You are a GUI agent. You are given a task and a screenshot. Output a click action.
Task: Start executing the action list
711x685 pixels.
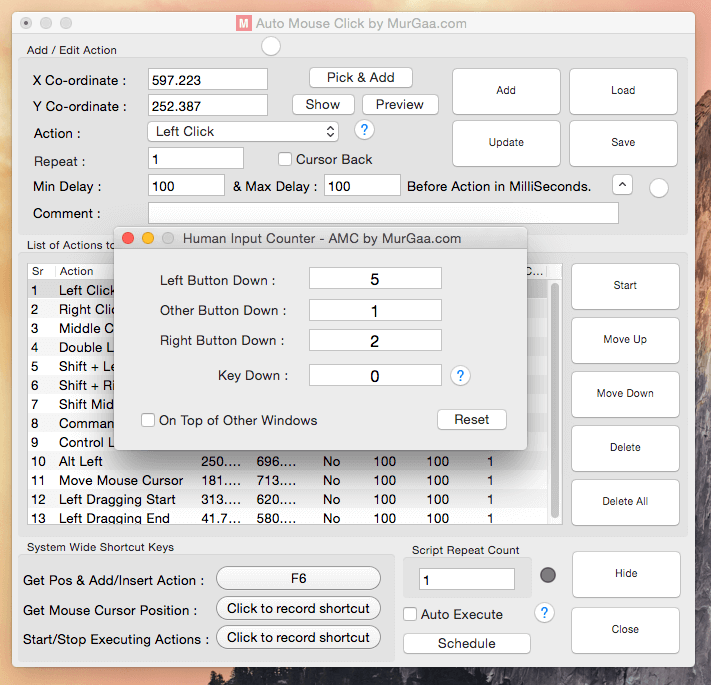[x=625, y=286]
